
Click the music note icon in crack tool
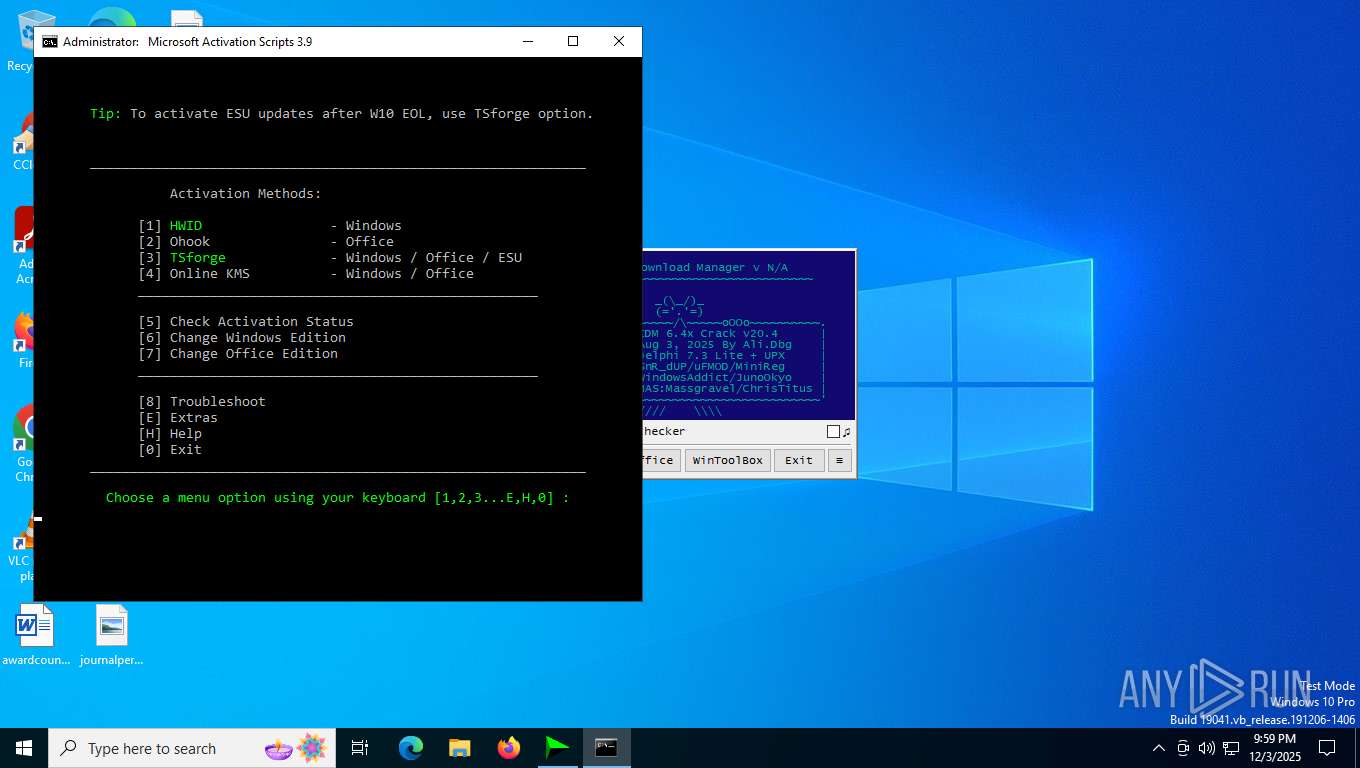click(847, 432)
